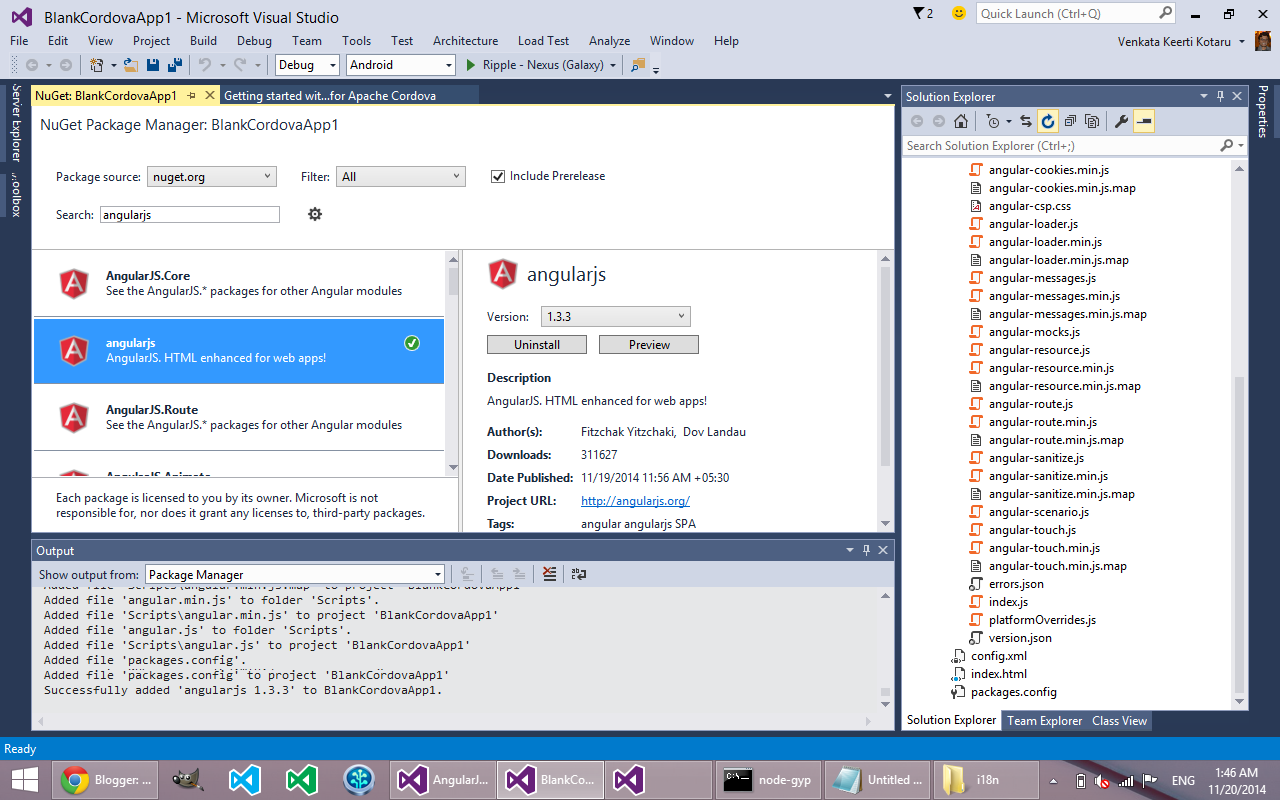Click the New Project toolbar icon
The height and width of the screenshot is (800, 1280).
[97, 65]
